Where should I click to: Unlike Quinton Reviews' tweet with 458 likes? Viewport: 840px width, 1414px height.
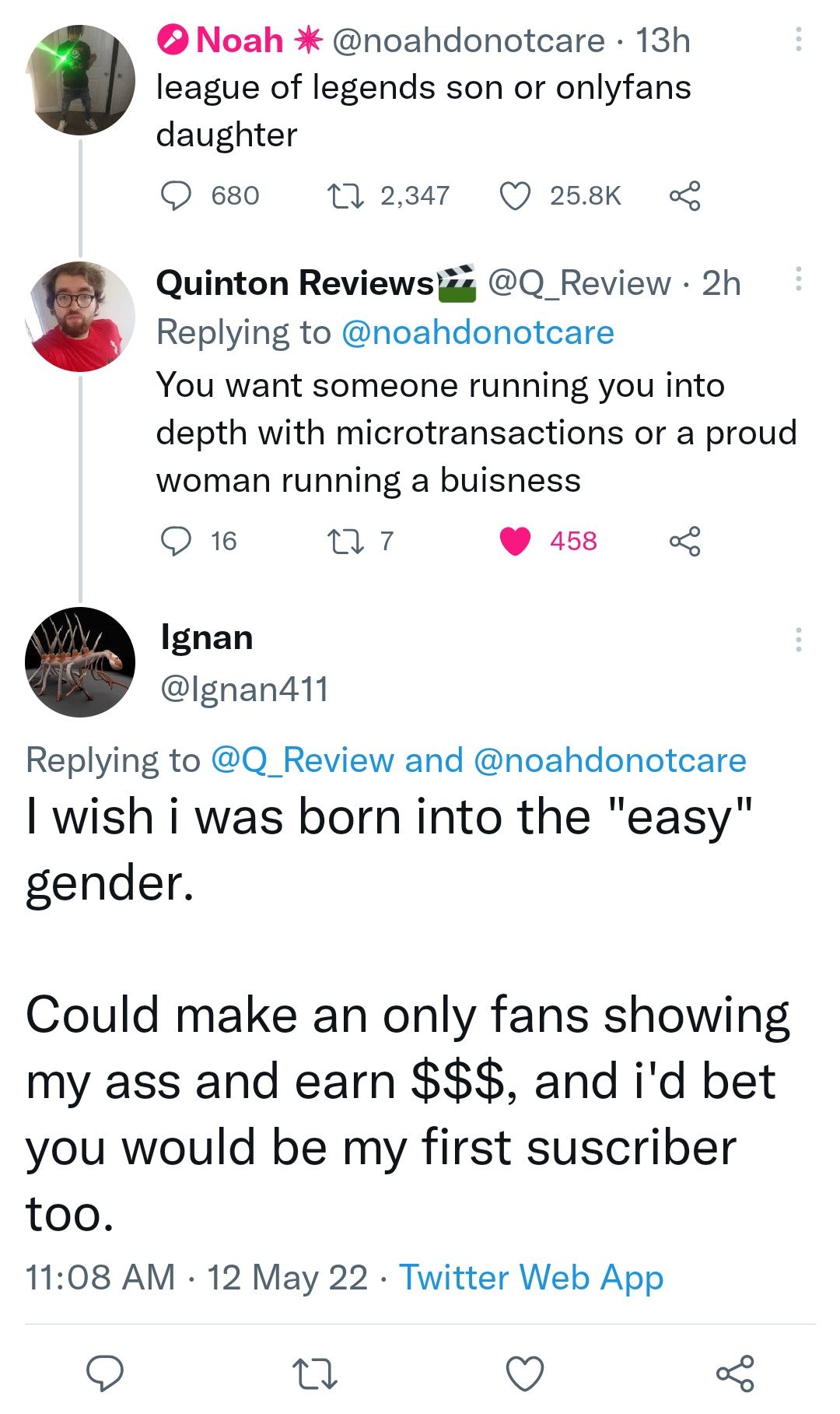(515, 541)
